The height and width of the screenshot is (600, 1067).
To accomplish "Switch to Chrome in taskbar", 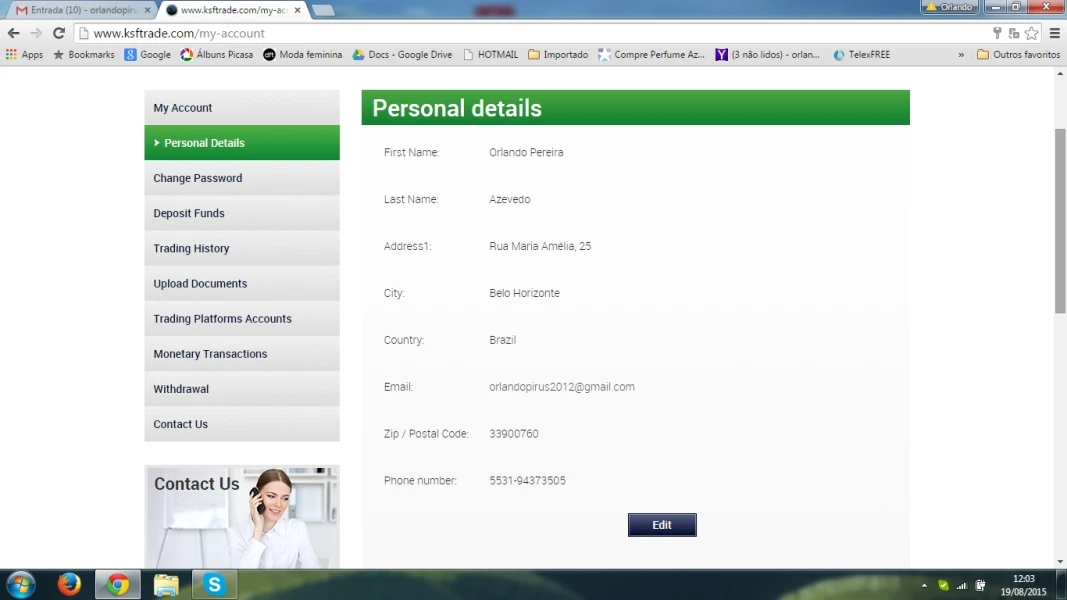I will click(x=118, y=584).
